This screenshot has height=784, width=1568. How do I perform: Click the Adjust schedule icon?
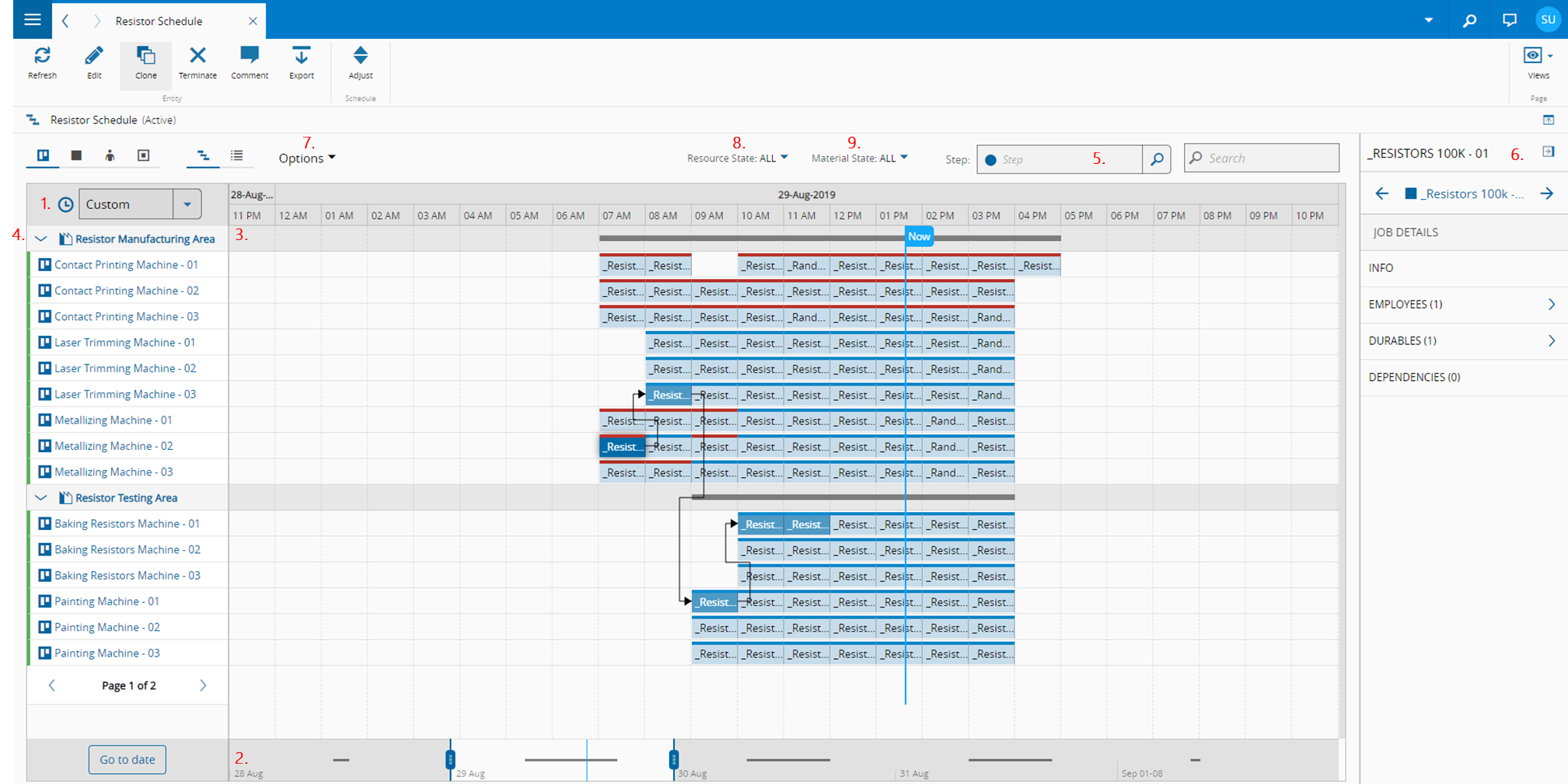click(360, 56)
